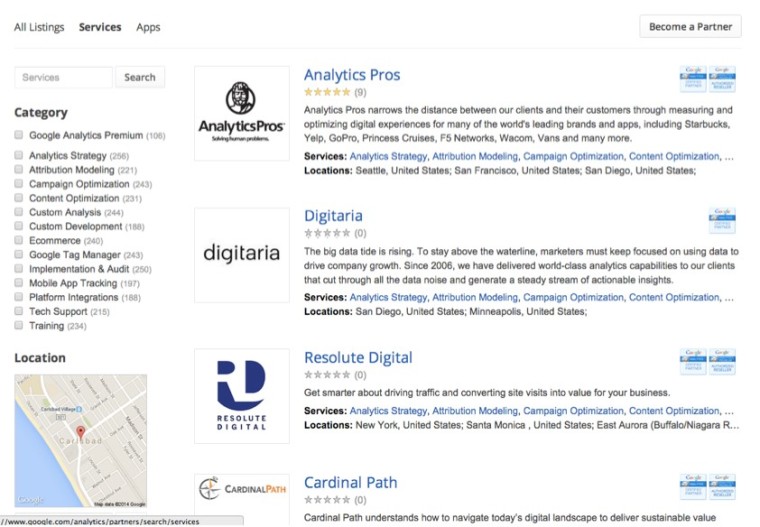Click the Google logo on the map
This screenshot has width=760, height=527.
tap(31, 499)
